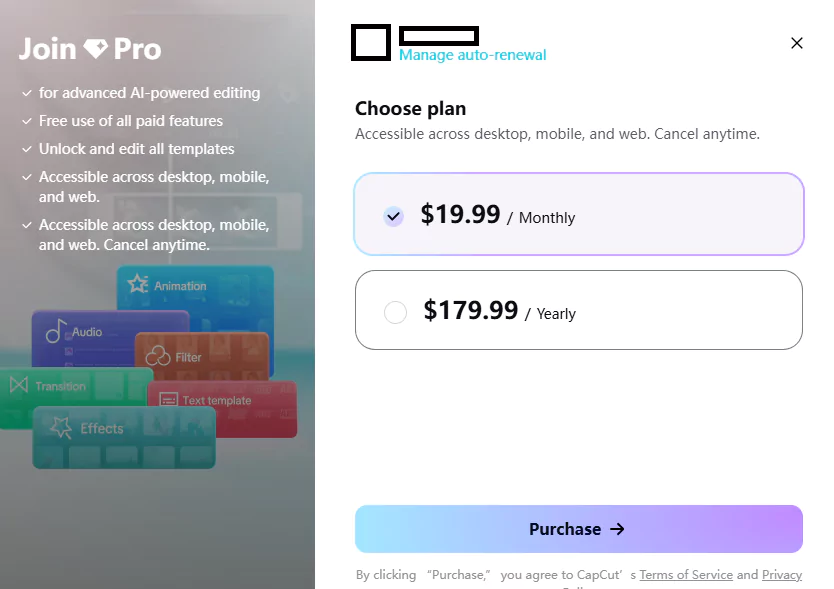Dismiss the plan dialog with the X
This screenshot has width=834, height=589.
point(796,43)
